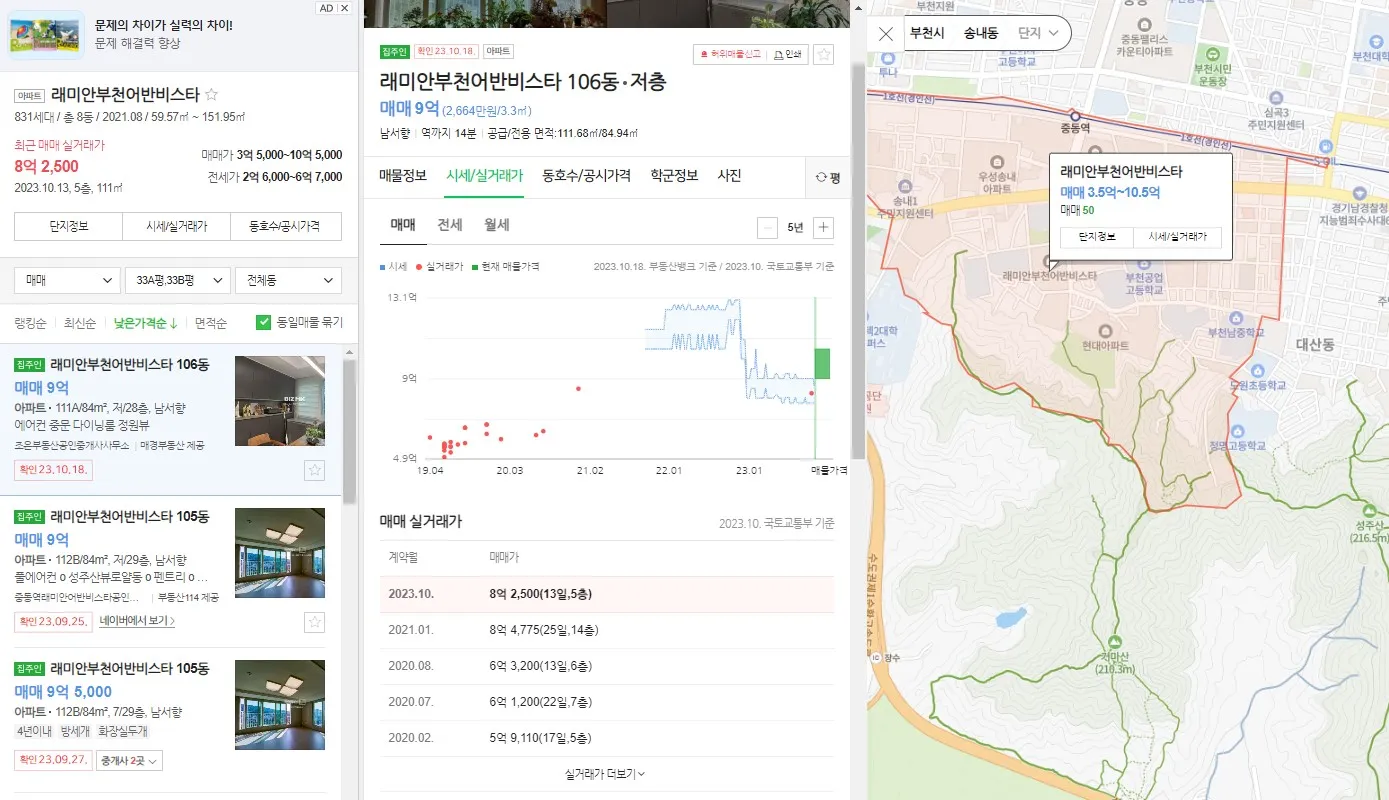The width and height of the screenshot is (1389, 800).
Task: Click 동호수/공시가격 button in left panel
Action: (x=286, y=226)
